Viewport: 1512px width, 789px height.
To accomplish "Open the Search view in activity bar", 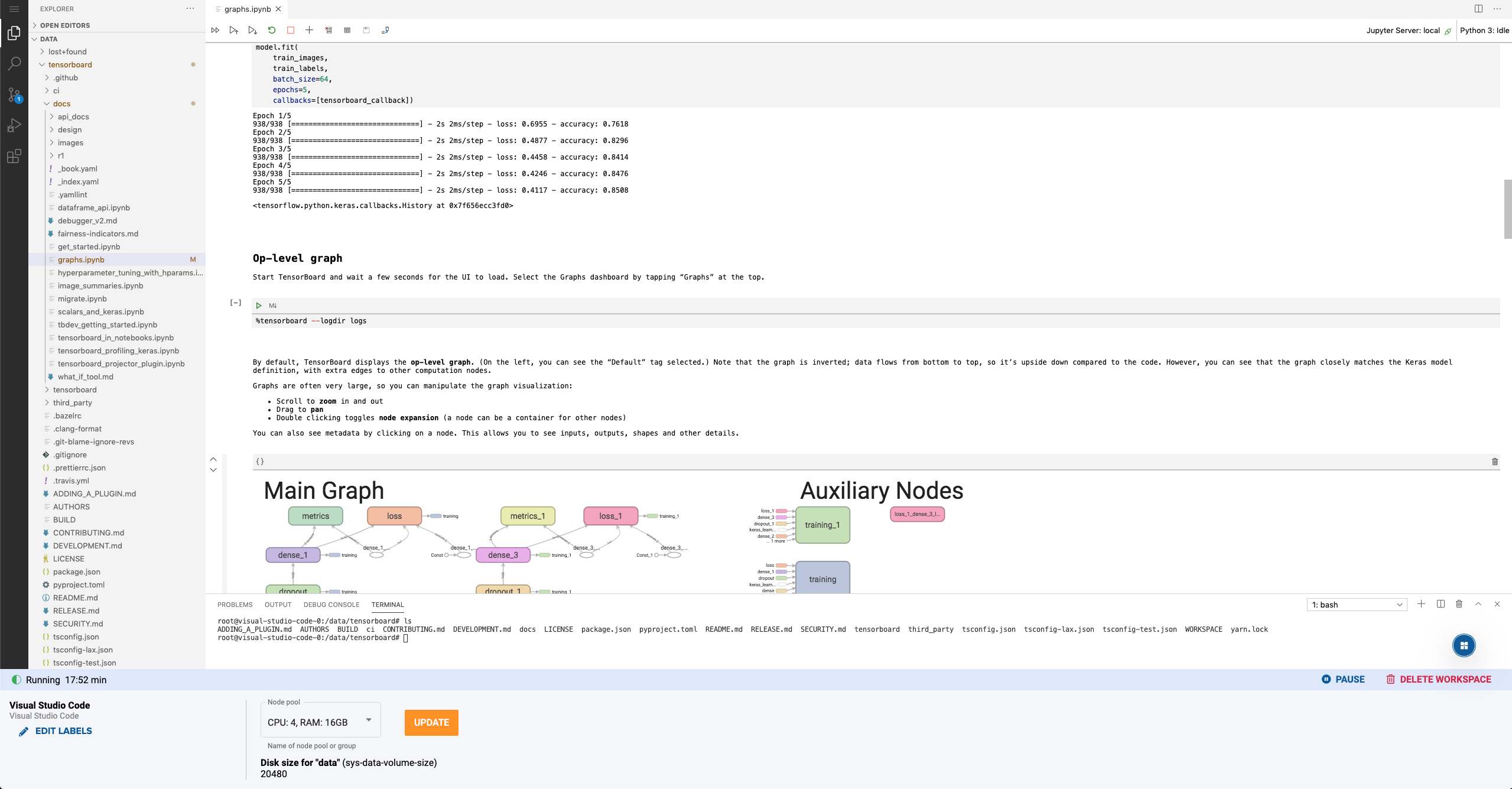I will (14, 63).
